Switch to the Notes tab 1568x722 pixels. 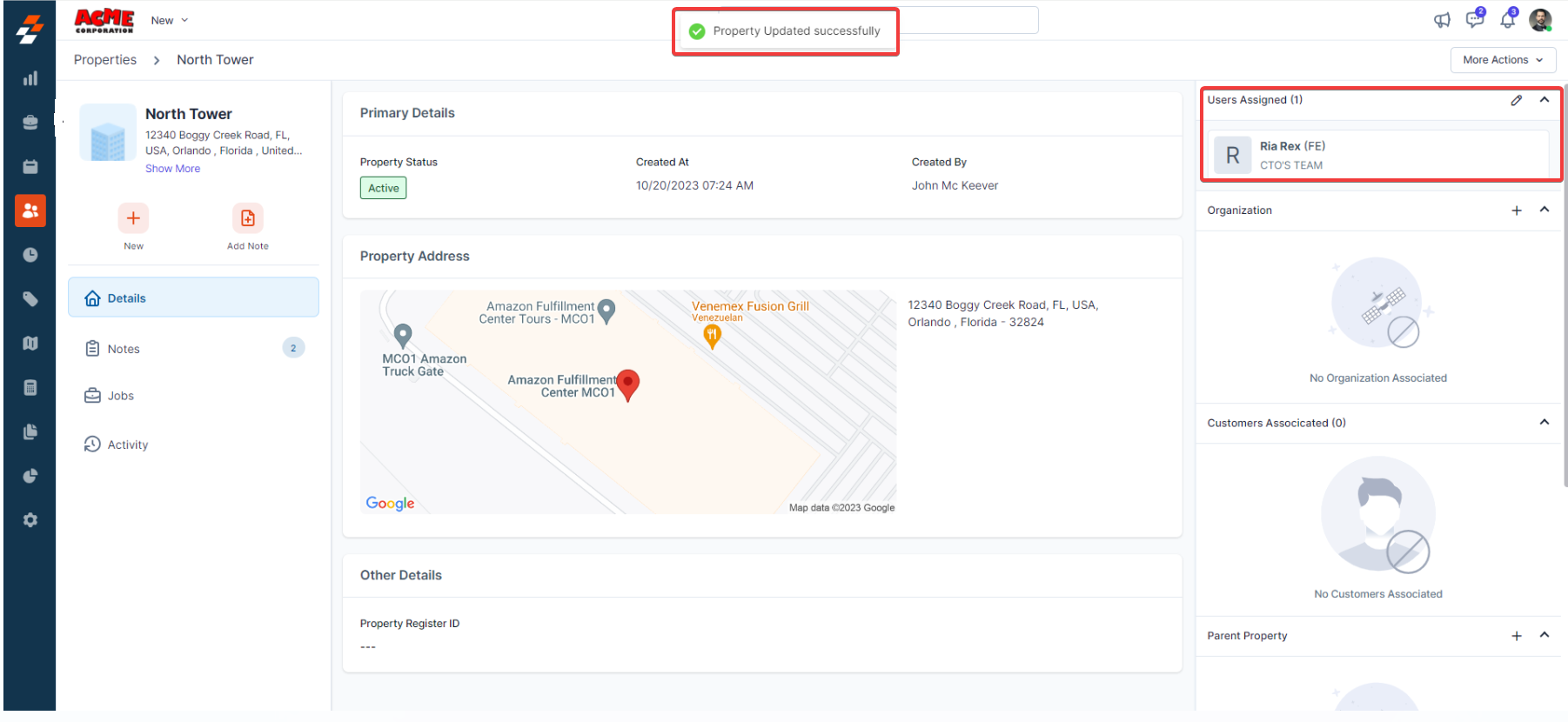(x=124, y=349)
